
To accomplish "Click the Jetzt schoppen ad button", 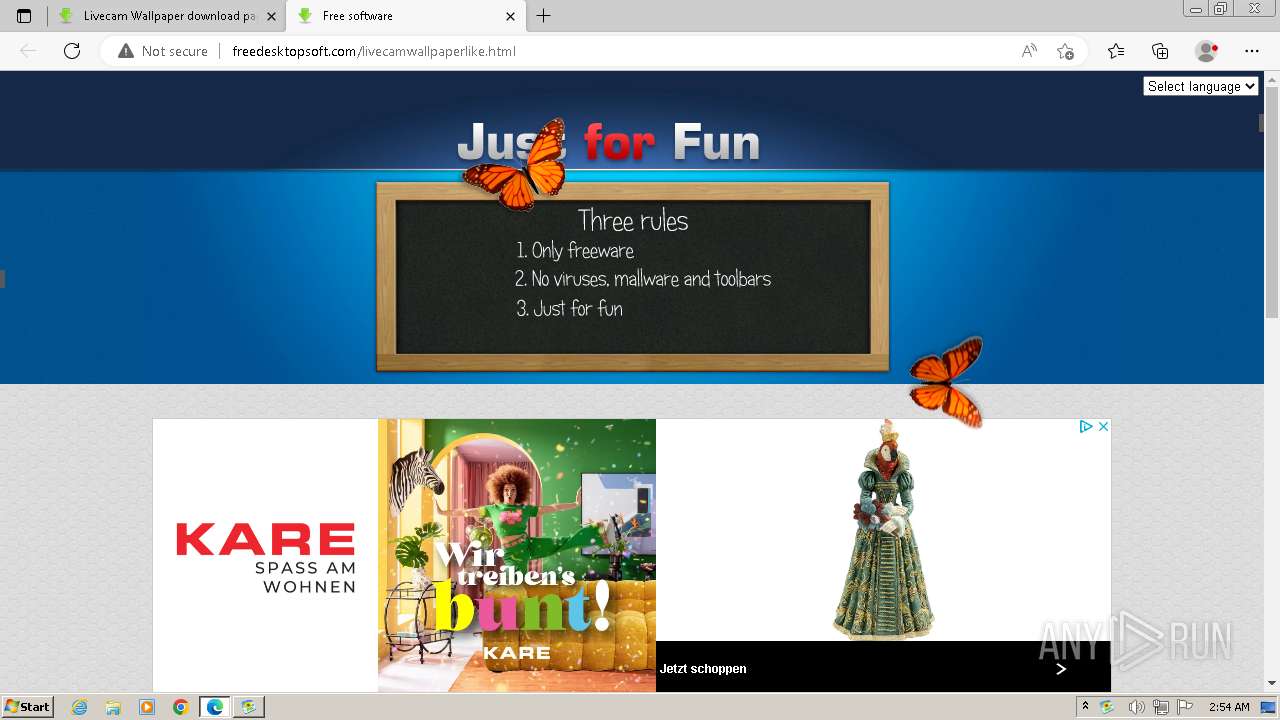I will [703, 669].
